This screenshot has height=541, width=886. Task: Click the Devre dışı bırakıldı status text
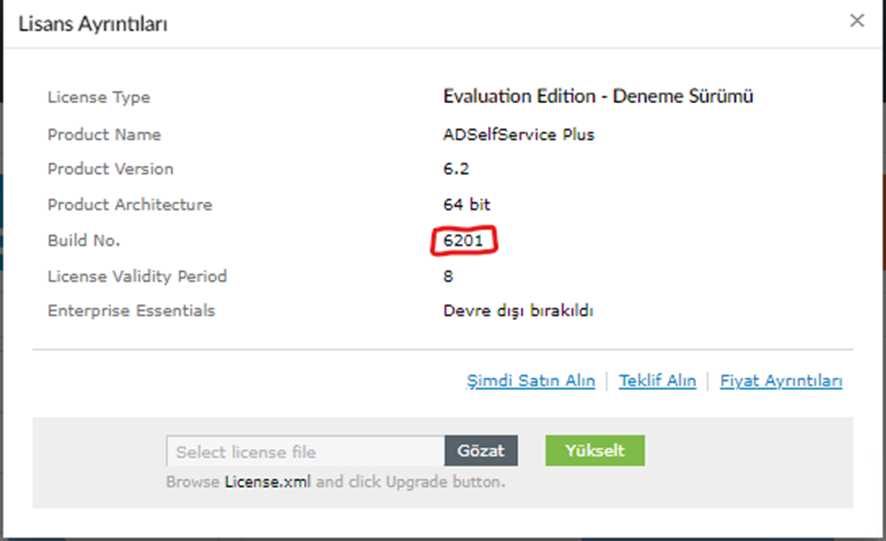(x=518, y=311)
